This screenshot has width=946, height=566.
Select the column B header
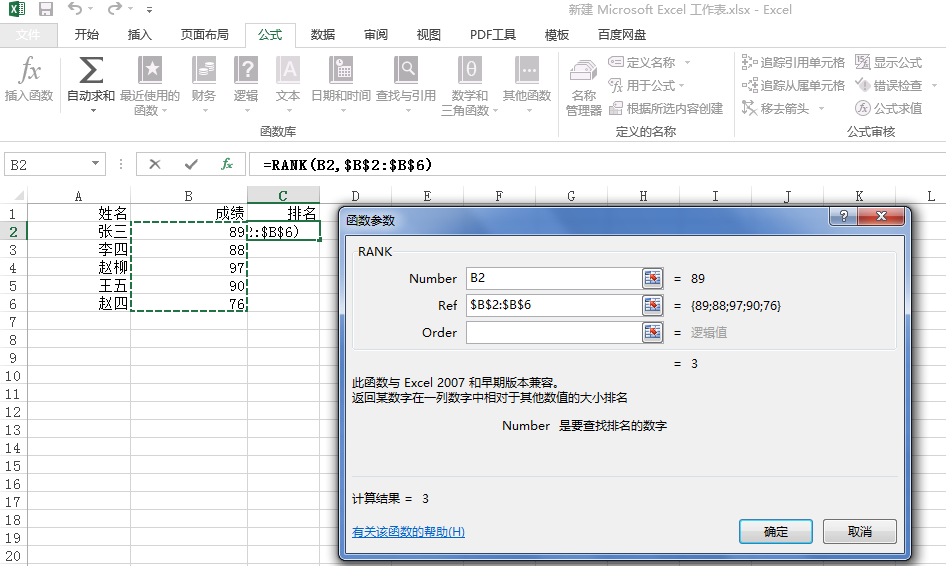189,196
